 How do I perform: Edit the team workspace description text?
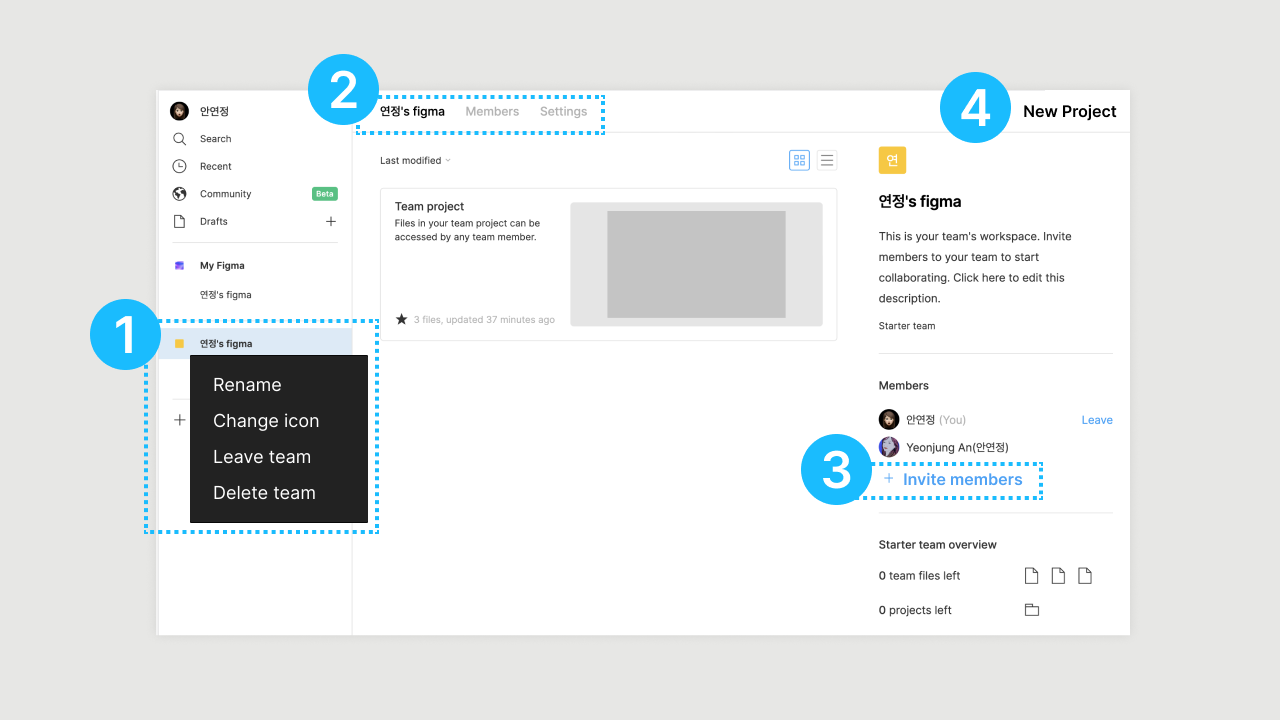pyautogui.click(x=976, y=267)
